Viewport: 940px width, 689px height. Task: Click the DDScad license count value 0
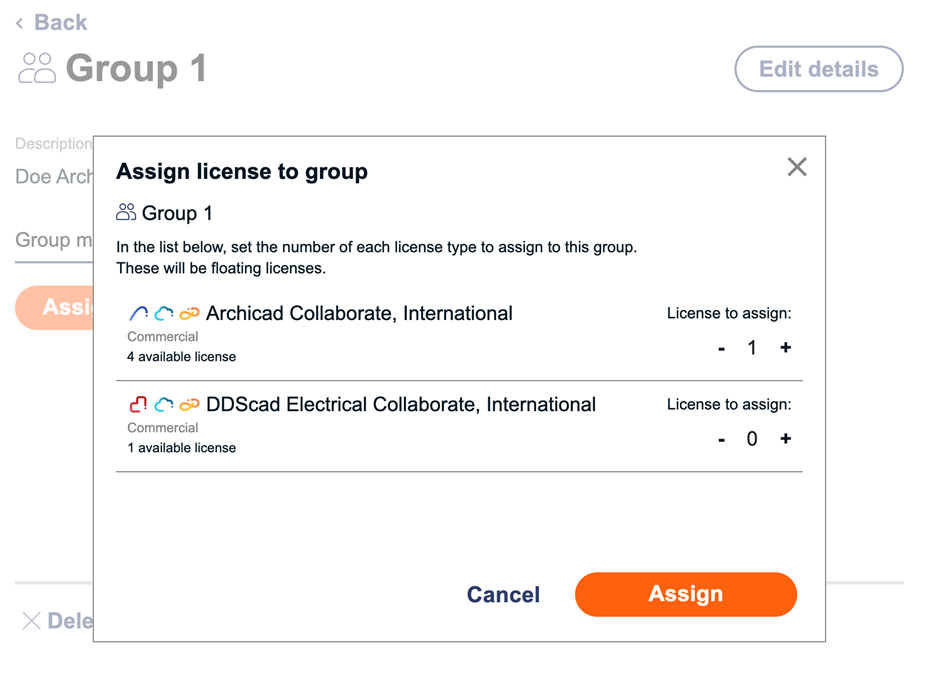coord(752,438)
